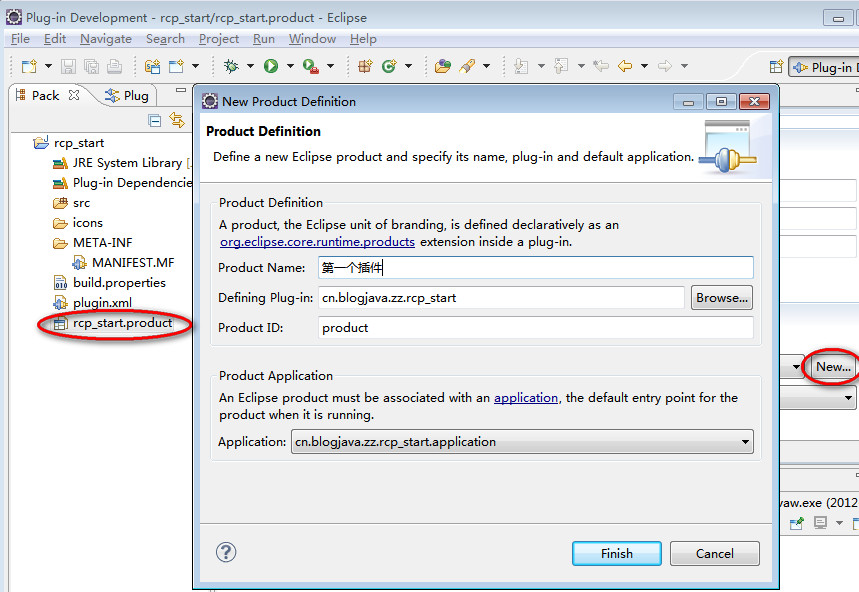
Task: Click the green Run button icon
Action: pos(271,66)
